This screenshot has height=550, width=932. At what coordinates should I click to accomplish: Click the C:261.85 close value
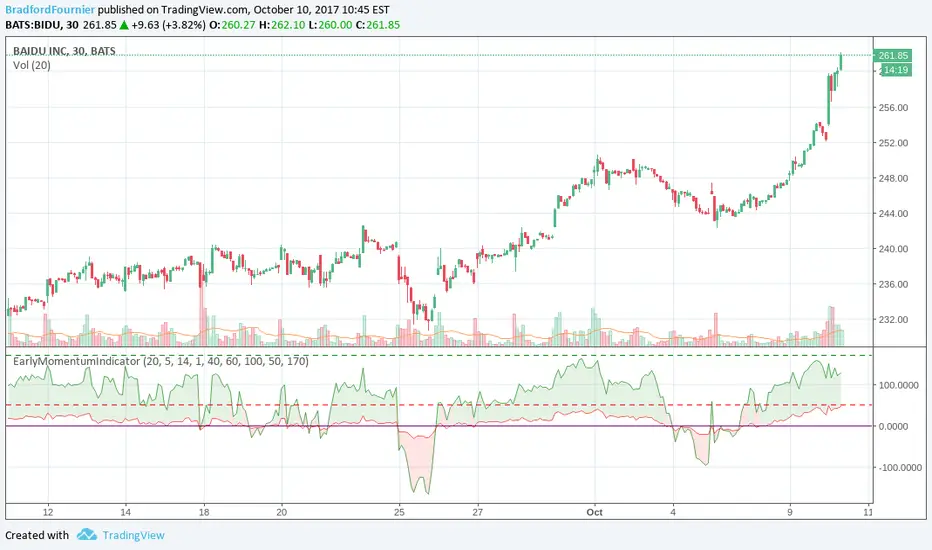[377, 25]
